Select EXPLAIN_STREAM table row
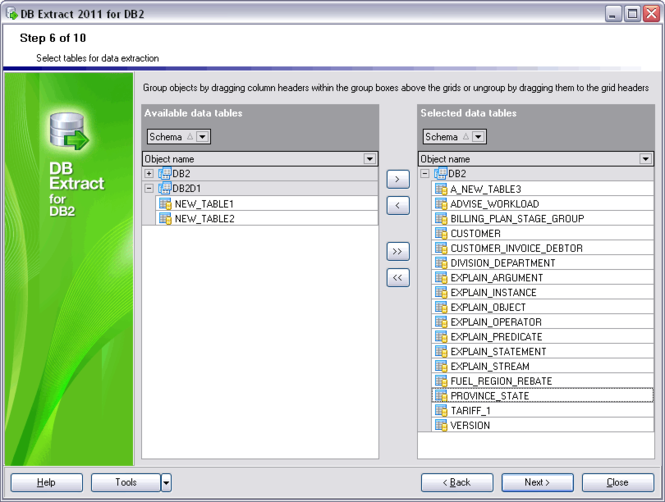 (x=543, y=366)
